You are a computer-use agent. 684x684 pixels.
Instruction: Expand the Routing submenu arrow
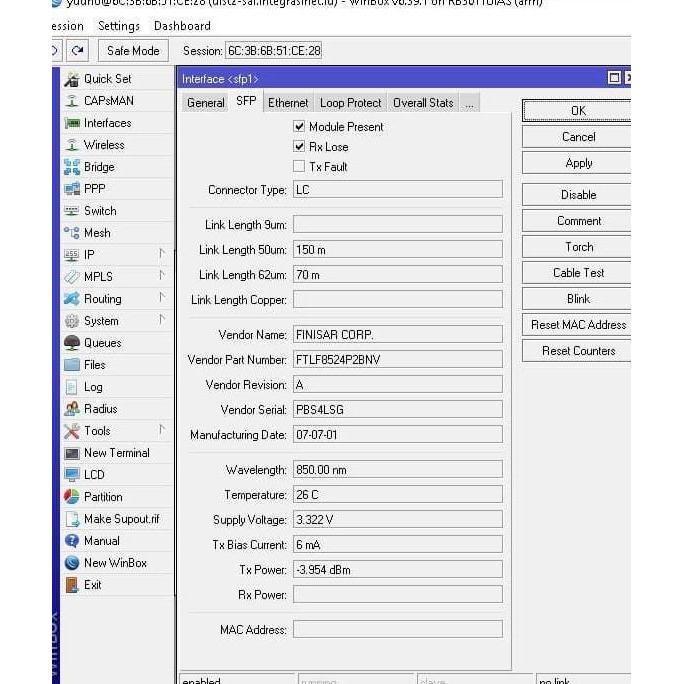pyautogui.click(x=162, y=298)
